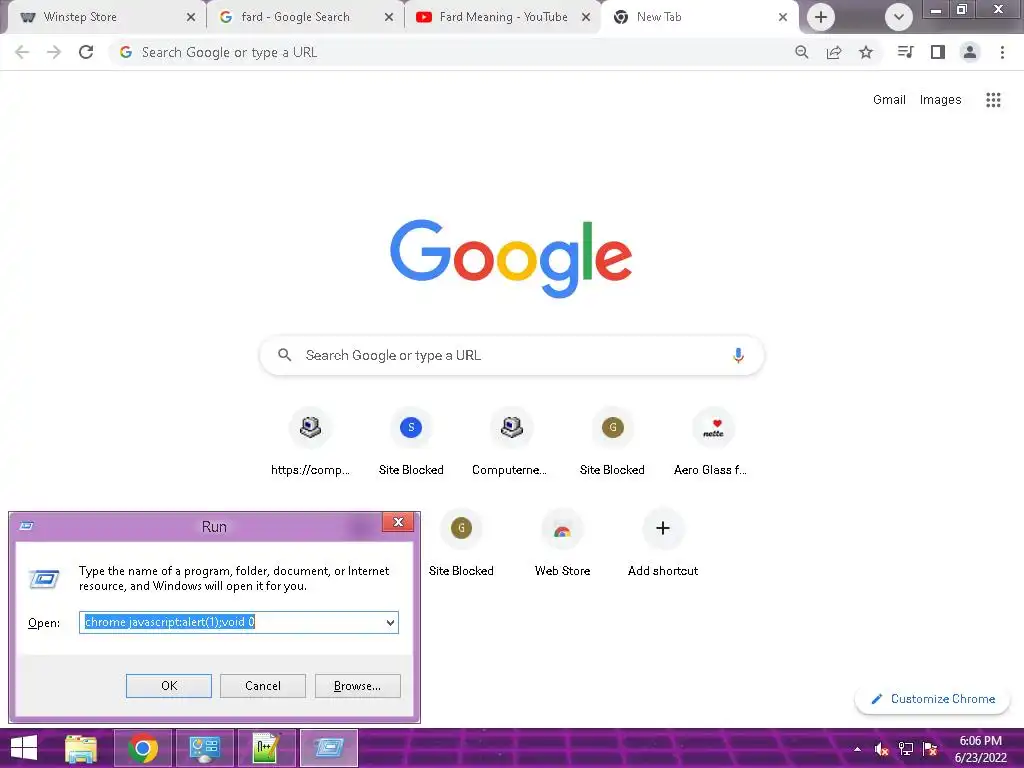
Task: Open File Explorer from the taskbar
Action: pyautogui.click(x=81, y=748)
